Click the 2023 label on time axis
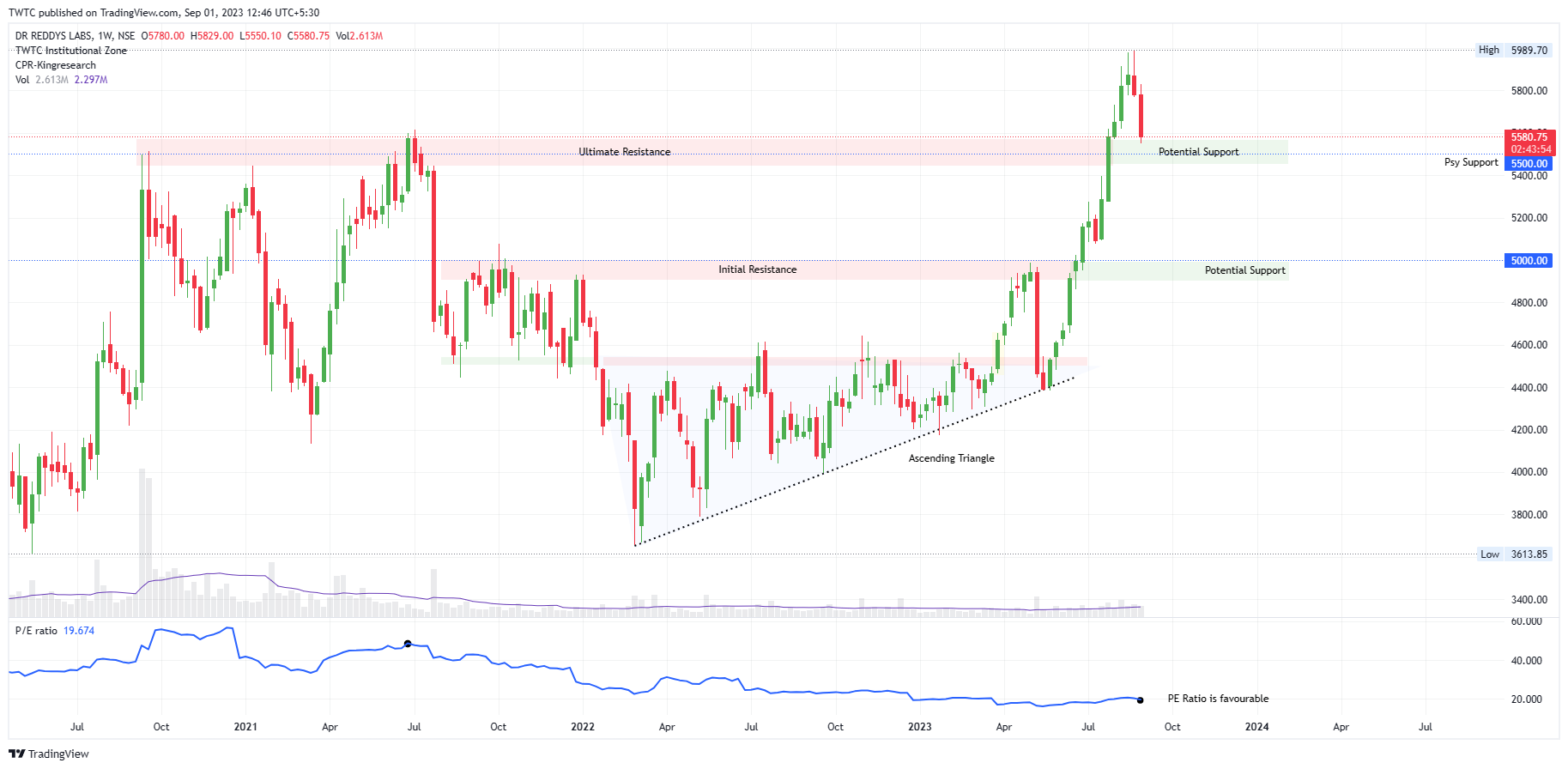The height and width of the screenshot is (769, 1568). [919, 727]
